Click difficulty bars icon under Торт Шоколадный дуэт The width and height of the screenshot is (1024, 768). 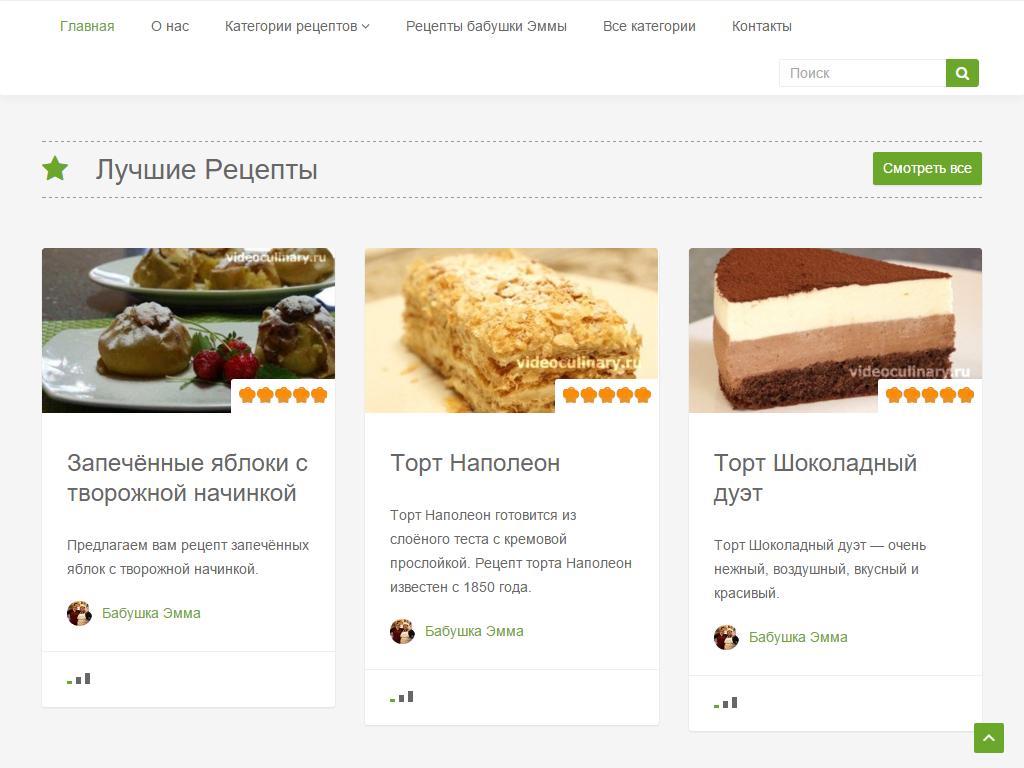[x=726, y=703]
